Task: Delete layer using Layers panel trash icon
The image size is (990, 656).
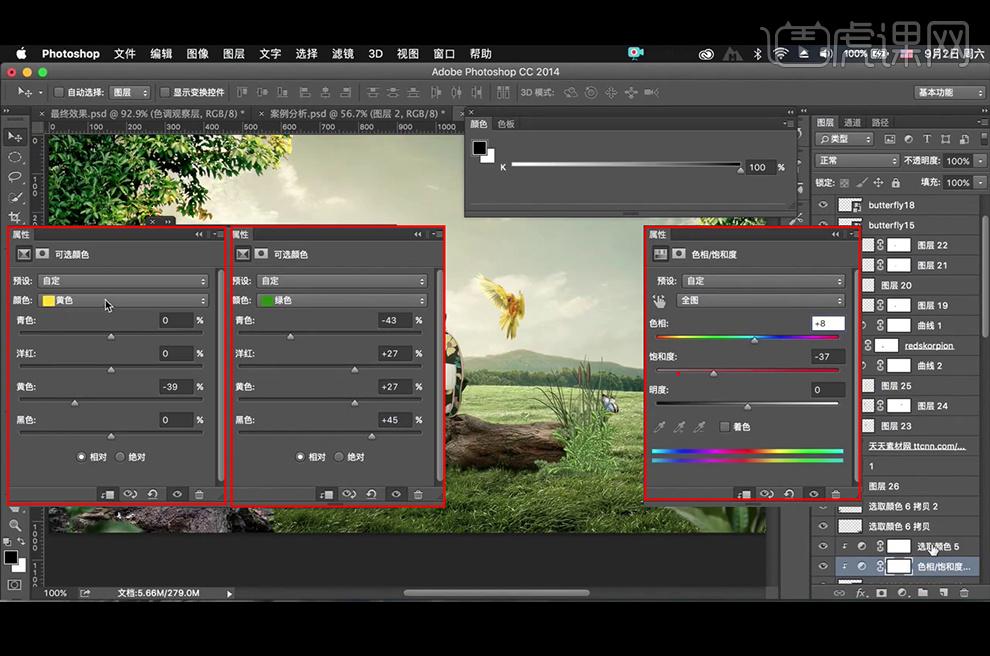Action: pyautogui.click(x=963, y=593)
